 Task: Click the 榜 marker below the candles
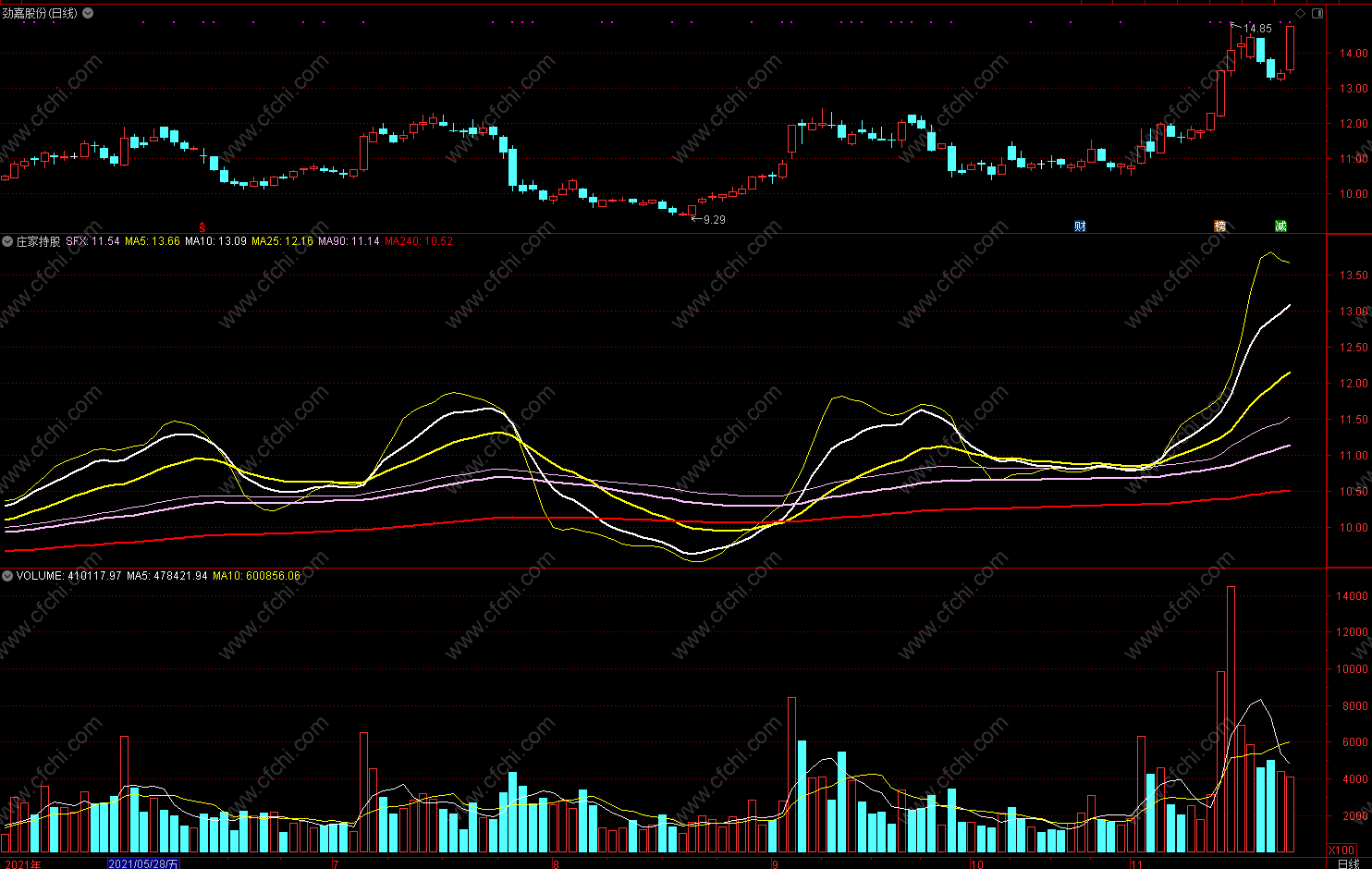pyautogui.click(x=1220, y=226)
